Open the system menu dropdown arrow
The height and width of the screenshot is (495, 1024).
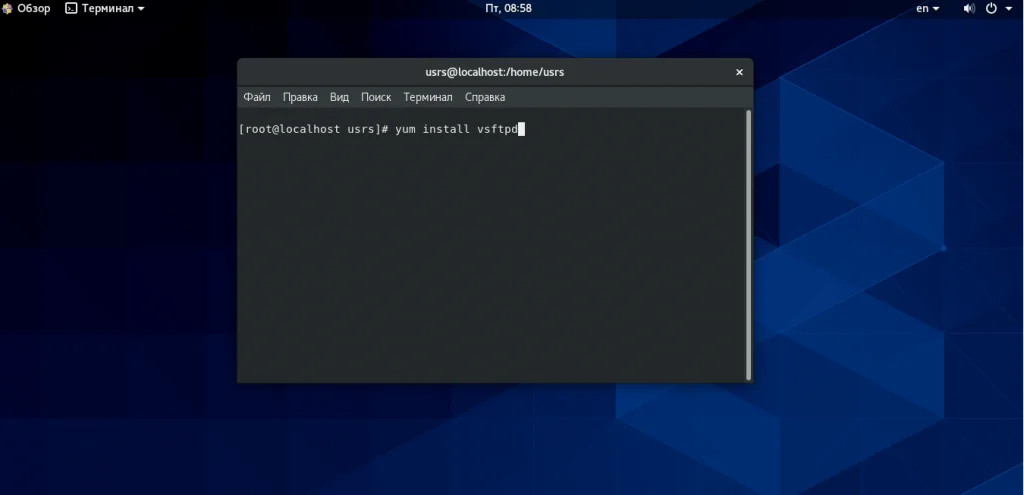[1010, 8]
